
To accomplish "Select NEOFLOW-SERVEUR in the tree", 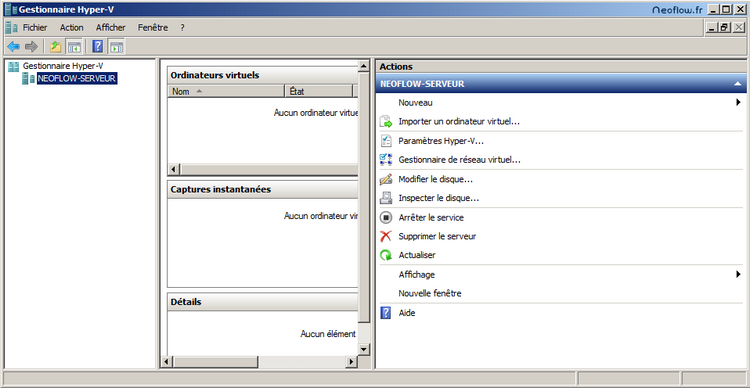I will (x=77, y=78).
